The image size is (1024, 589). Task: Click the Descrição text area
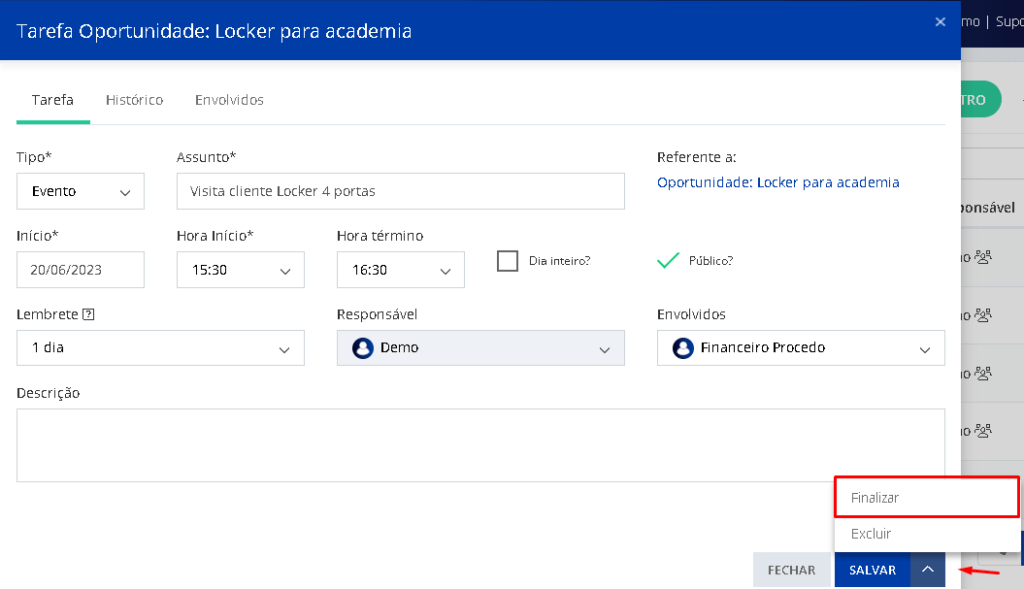(481, 445)
